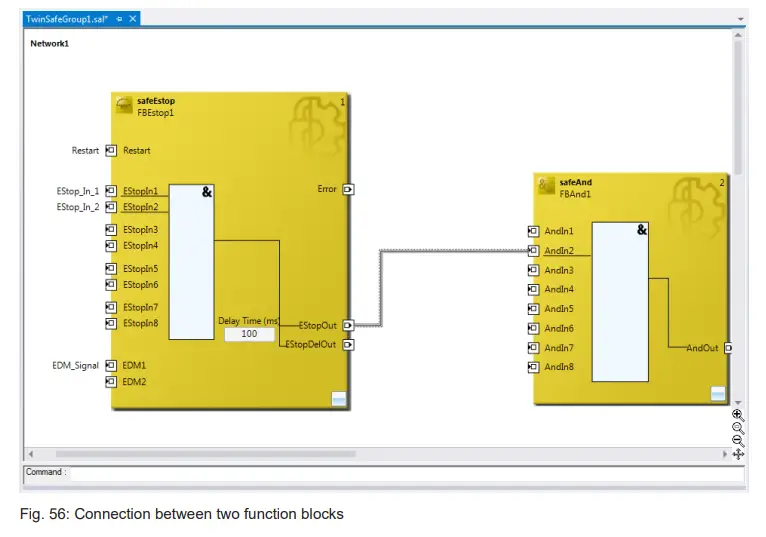Click the scroll up arrow

pyautogui.click(x=738, y=35)
